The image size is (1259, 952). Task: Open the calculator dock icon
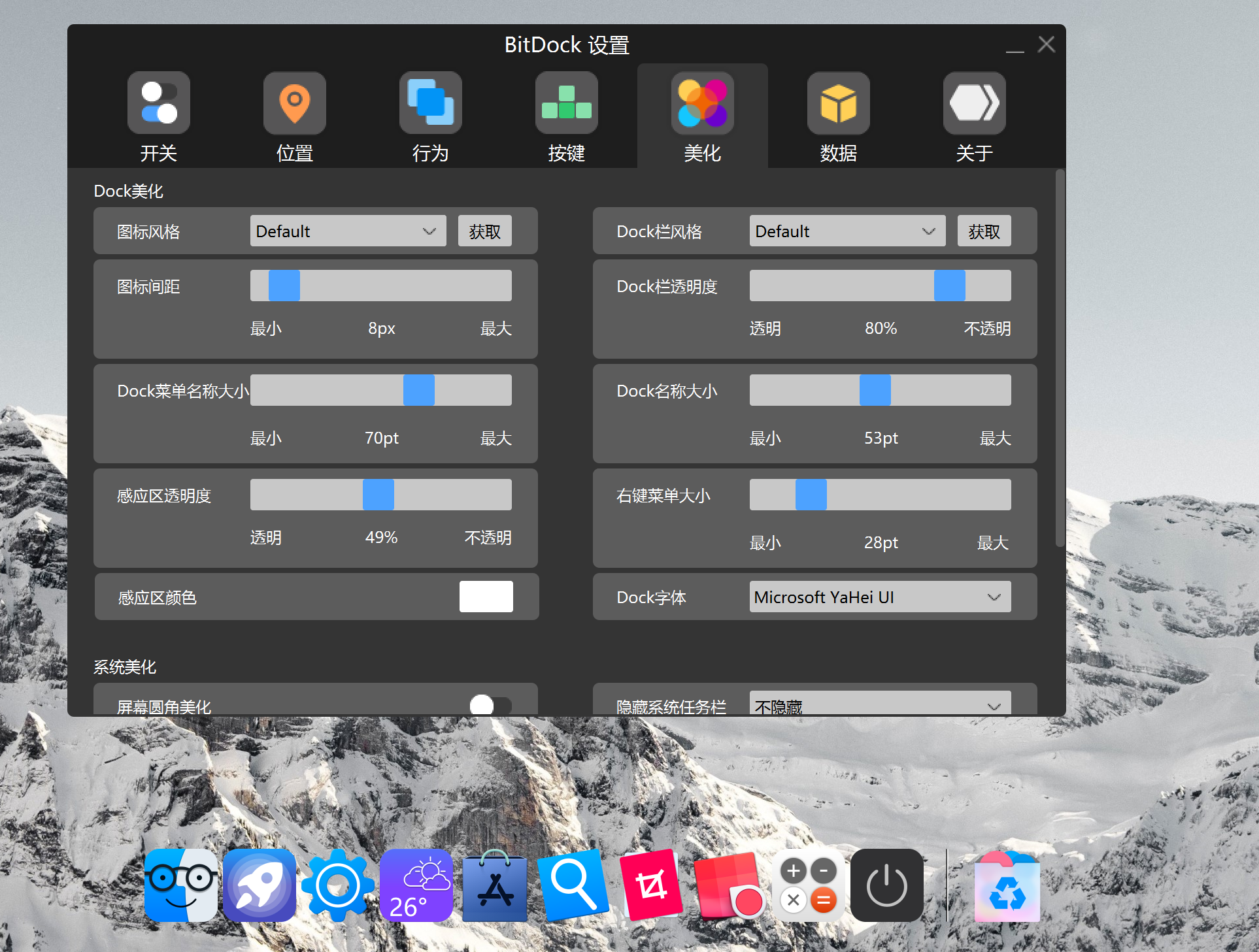809,885
